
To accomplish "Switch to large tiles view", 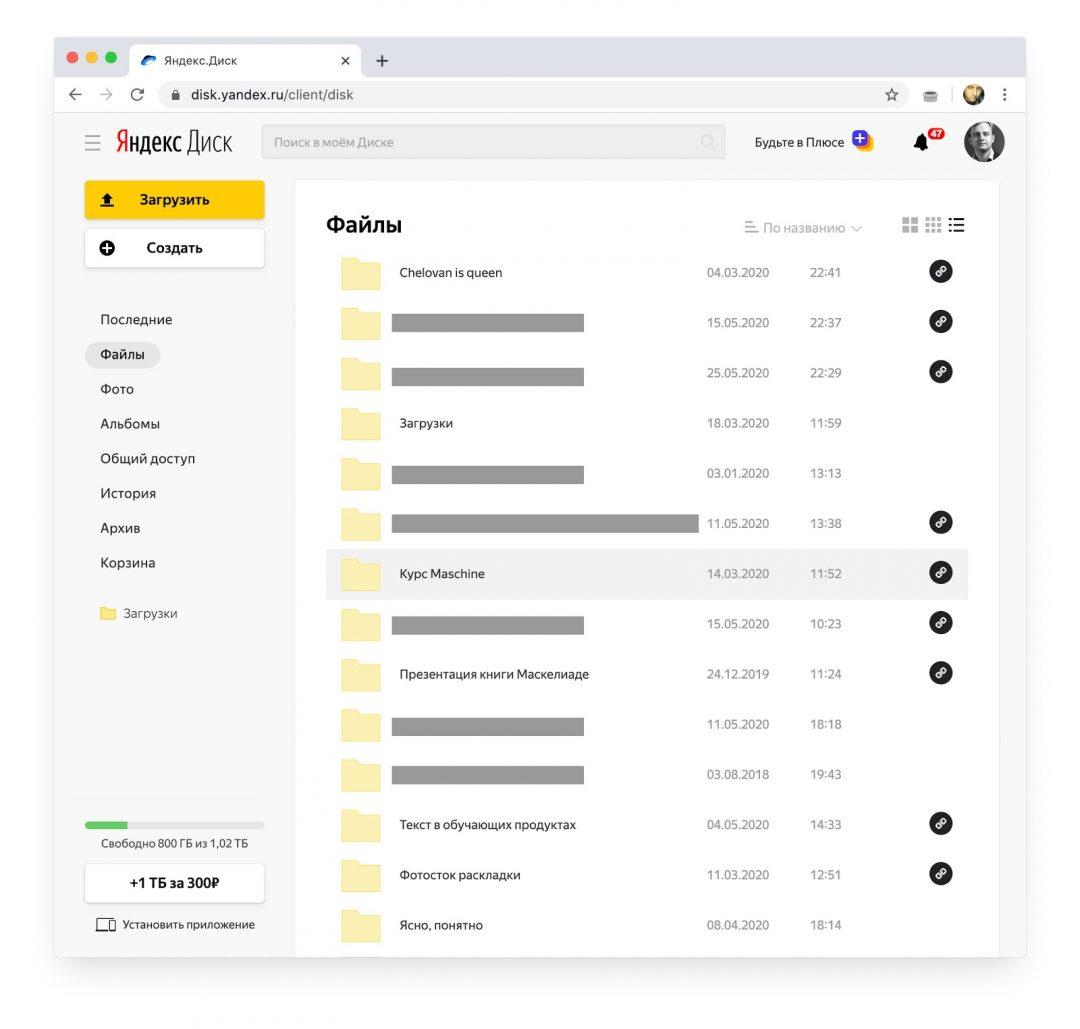I will [x=909, y=225].
